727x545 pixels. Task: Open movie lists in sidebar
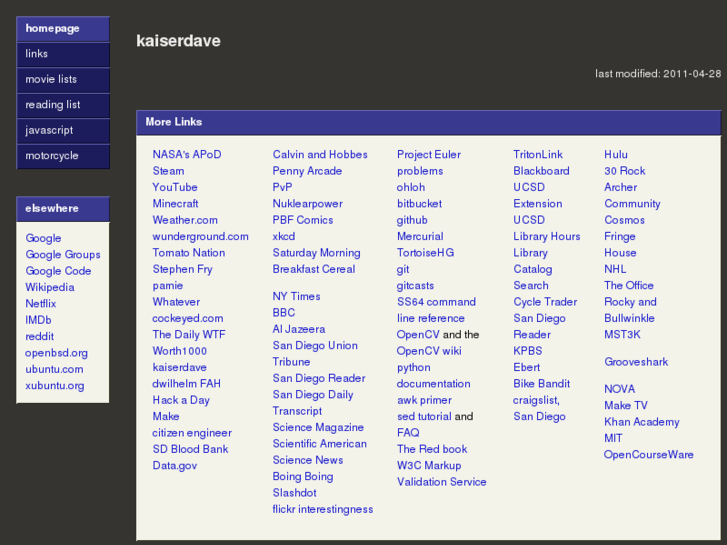click(63, 80)
